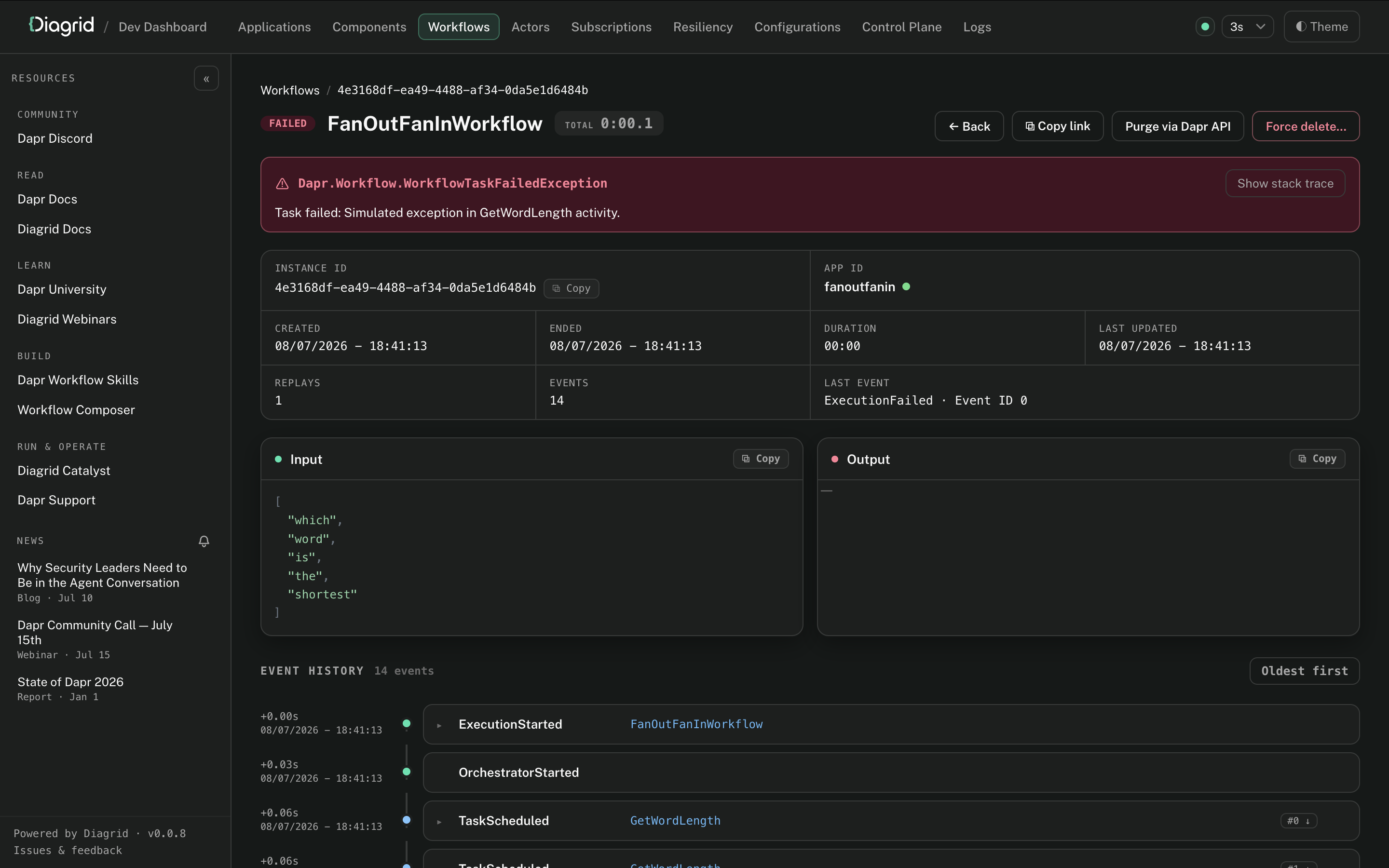Click Issues & feedback link
This screenshot has height=868, width=1389.
(68, 850)
